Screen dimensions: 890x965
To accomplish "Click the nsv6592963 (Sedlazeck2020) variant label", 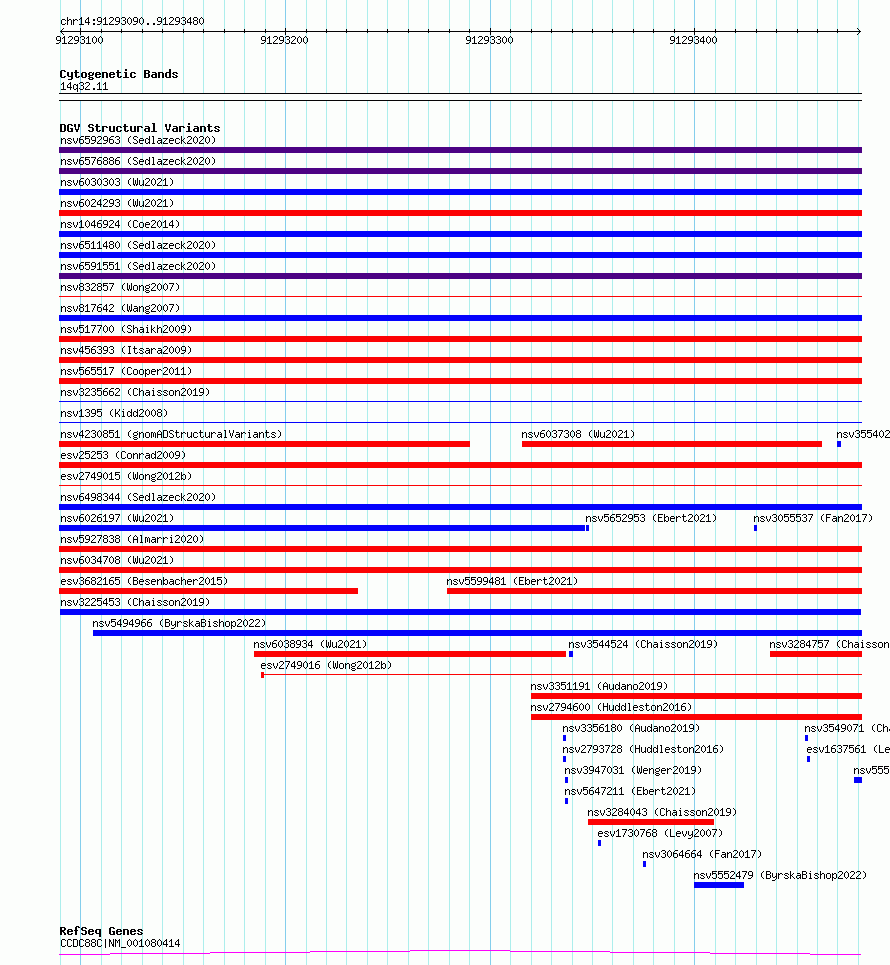I will 138,140.
